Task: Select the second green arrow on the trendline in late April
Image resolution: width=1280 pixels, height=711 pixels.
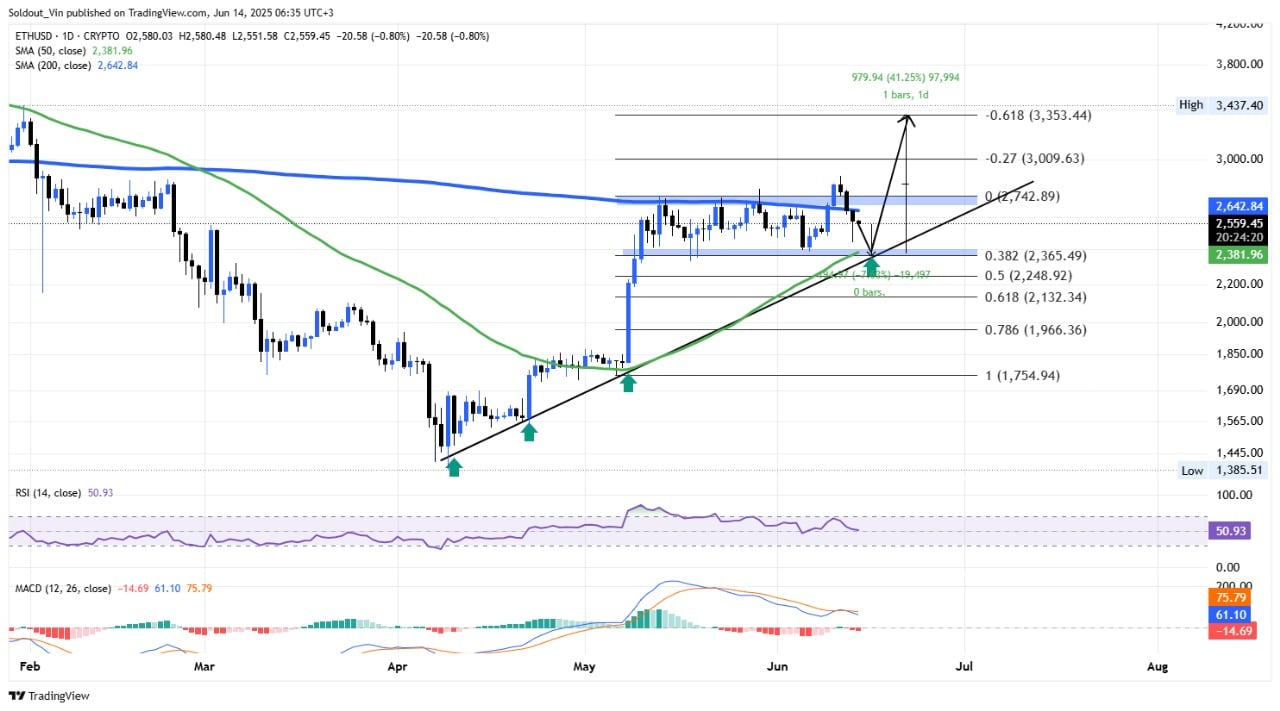Action: coord(529,431)
